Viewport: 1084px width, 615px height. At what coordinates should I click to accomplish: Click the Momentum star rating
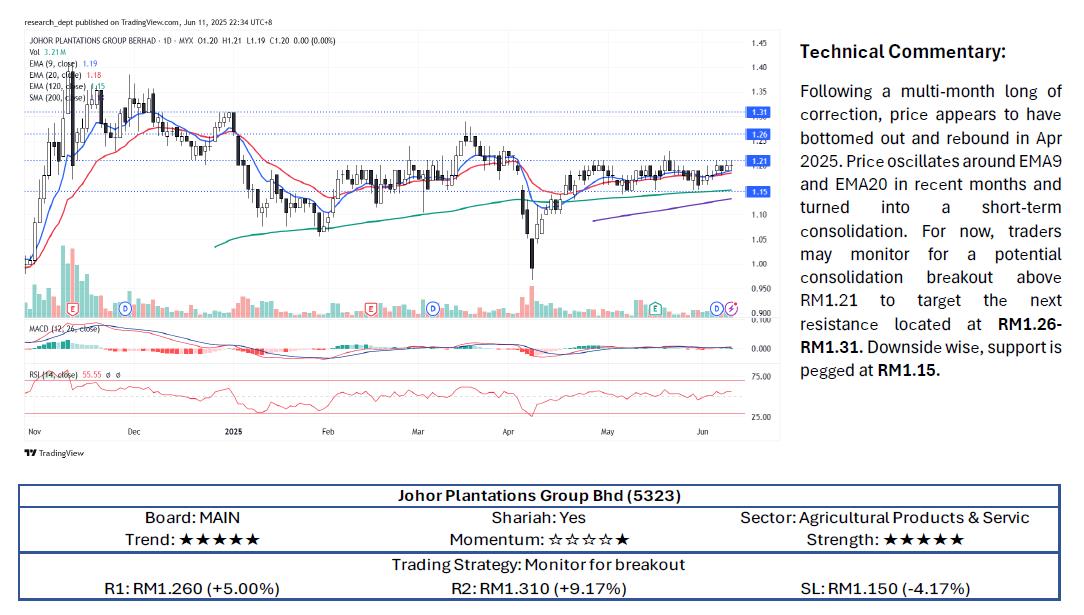[x=589, y=540]
